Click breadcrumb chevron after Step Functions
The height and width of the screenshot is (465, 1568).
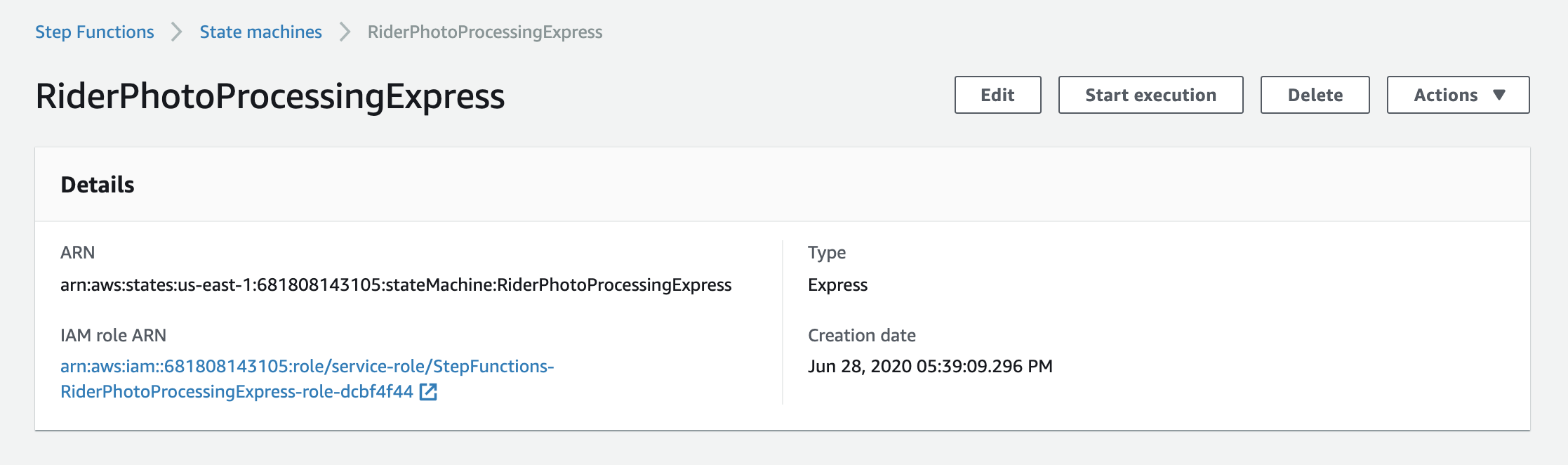176,32
